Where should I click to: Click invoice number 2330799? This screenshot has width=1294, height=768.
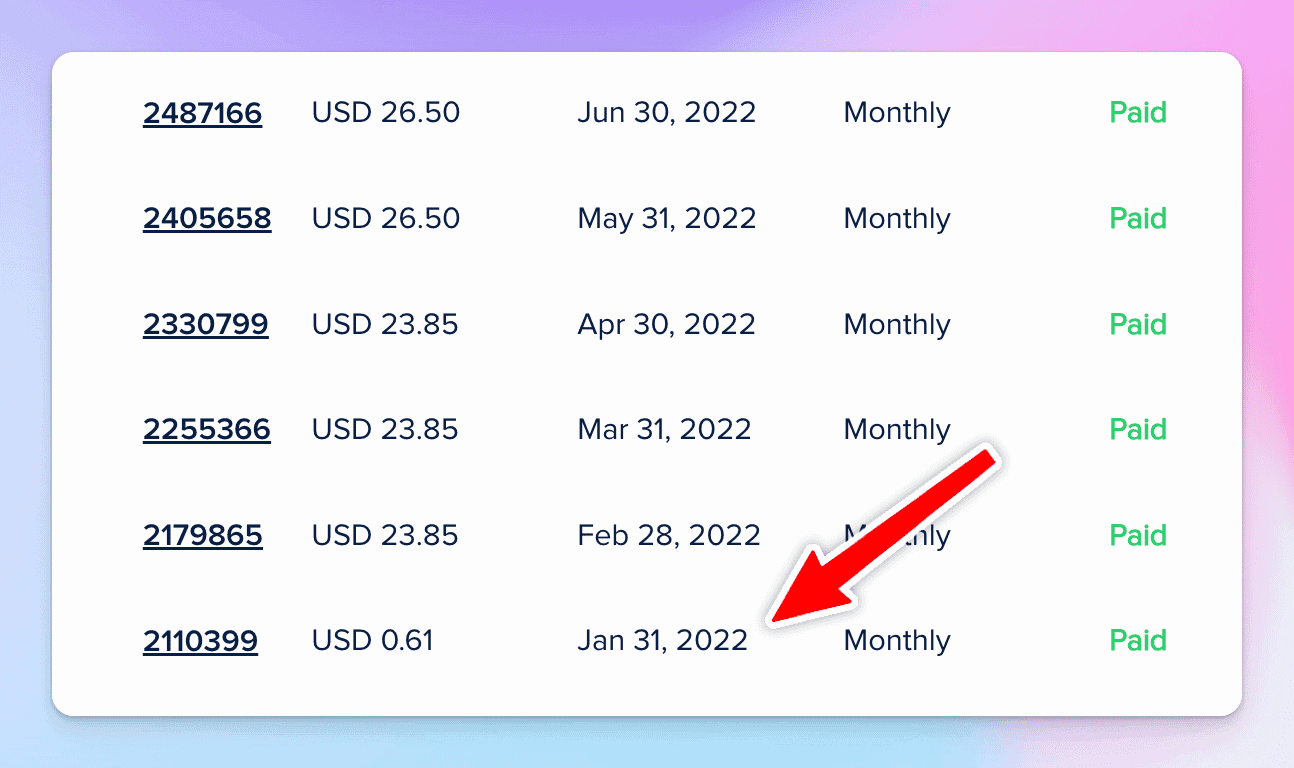pos(205,325)
